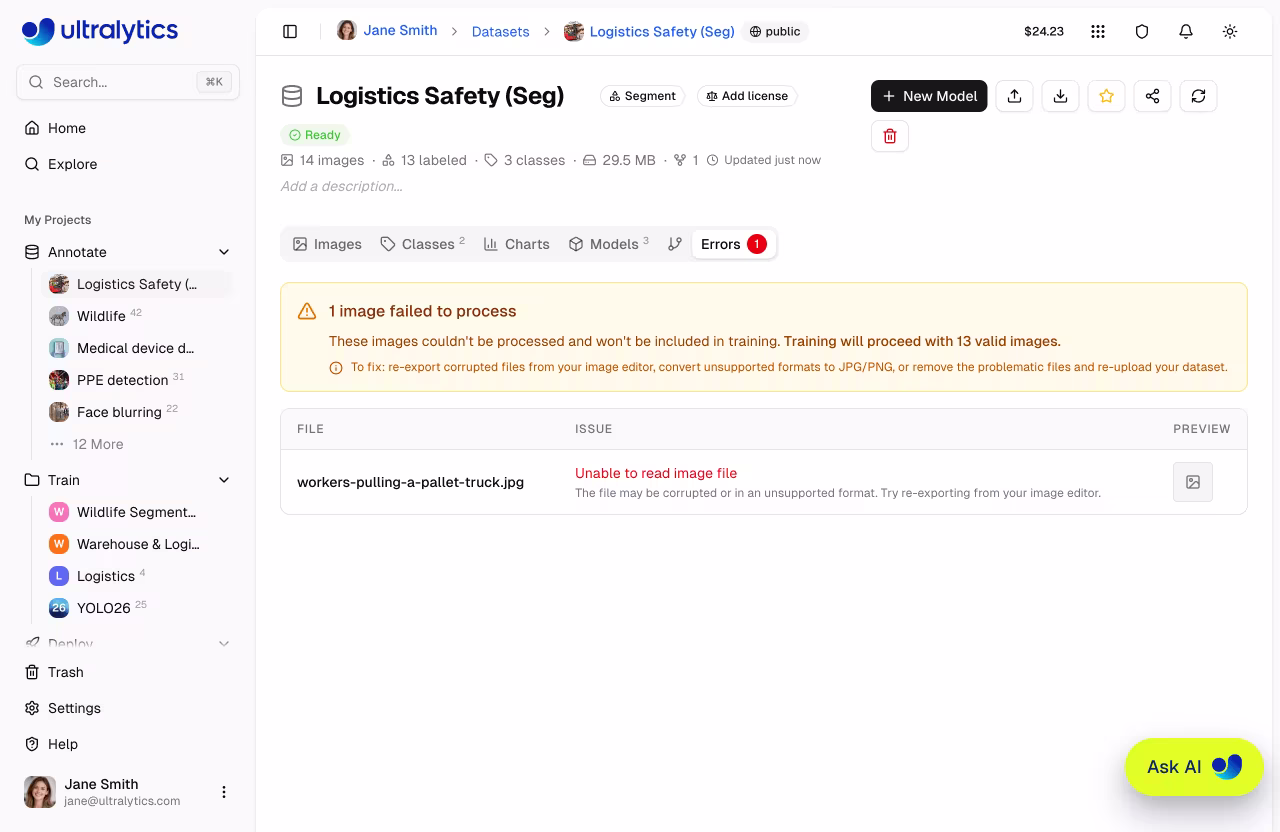Follow the Datasets breadcrumb link
Screen dimensions: 1280x832
[x=500, y=31]
